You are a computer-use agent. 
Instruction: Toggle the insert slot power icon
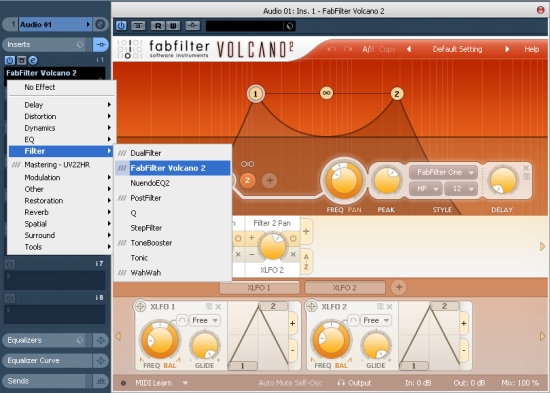click(9, 60)
